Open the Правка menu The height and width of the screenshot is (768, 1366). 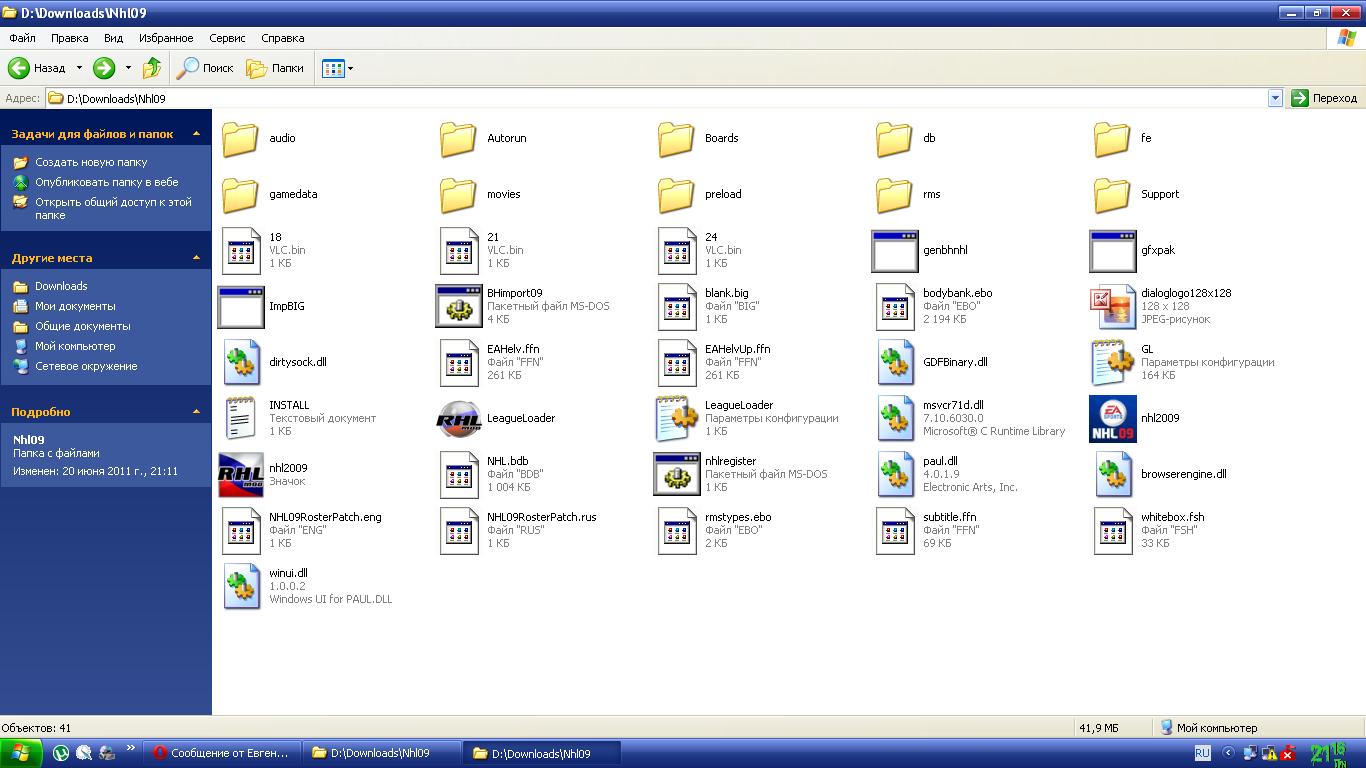69,38
